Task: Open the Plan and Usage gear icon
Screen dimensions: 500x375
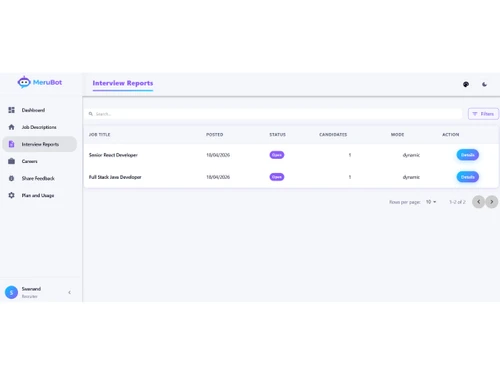Action: 11,195
